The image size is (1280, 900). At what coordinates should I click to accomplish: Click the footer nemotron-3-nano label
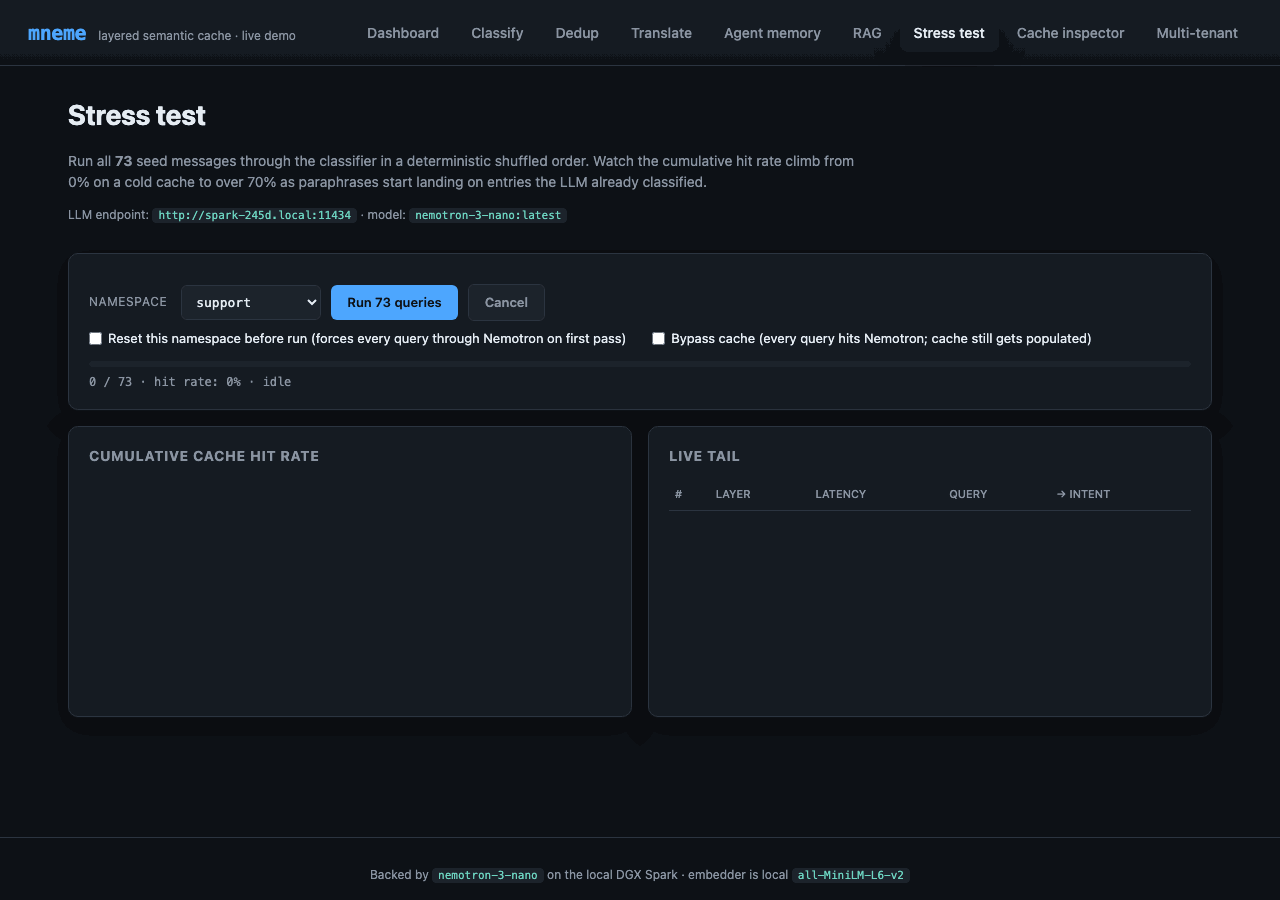pyautogui.click(x=488, y=875)
